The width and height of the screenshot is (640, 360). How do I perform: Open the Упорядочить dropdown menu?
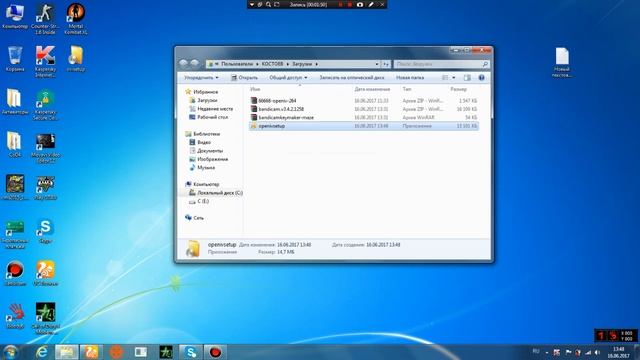pyautogui.click(x=201, y=78)
